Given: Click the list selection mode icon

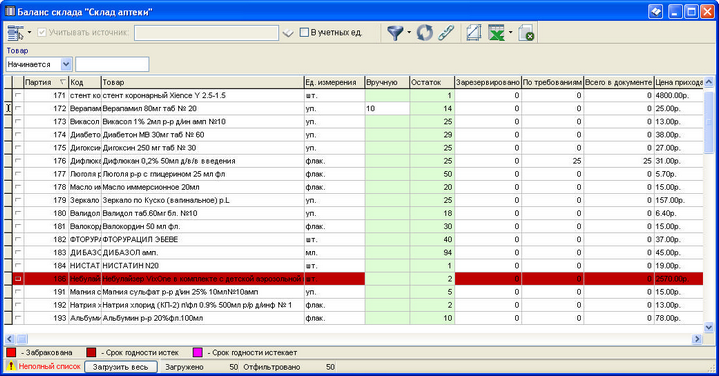Looking at the screenshot, I should 15,33.
